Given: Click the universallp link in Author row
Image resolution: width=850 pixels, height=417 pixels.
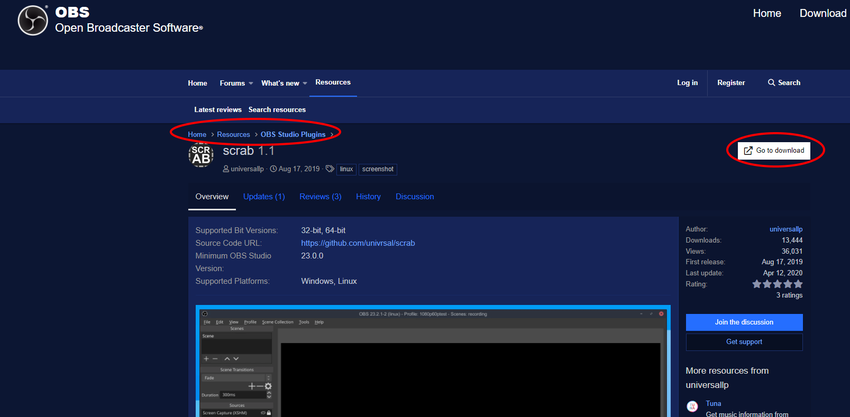Looking at the screenshot, I should point(786,229).
